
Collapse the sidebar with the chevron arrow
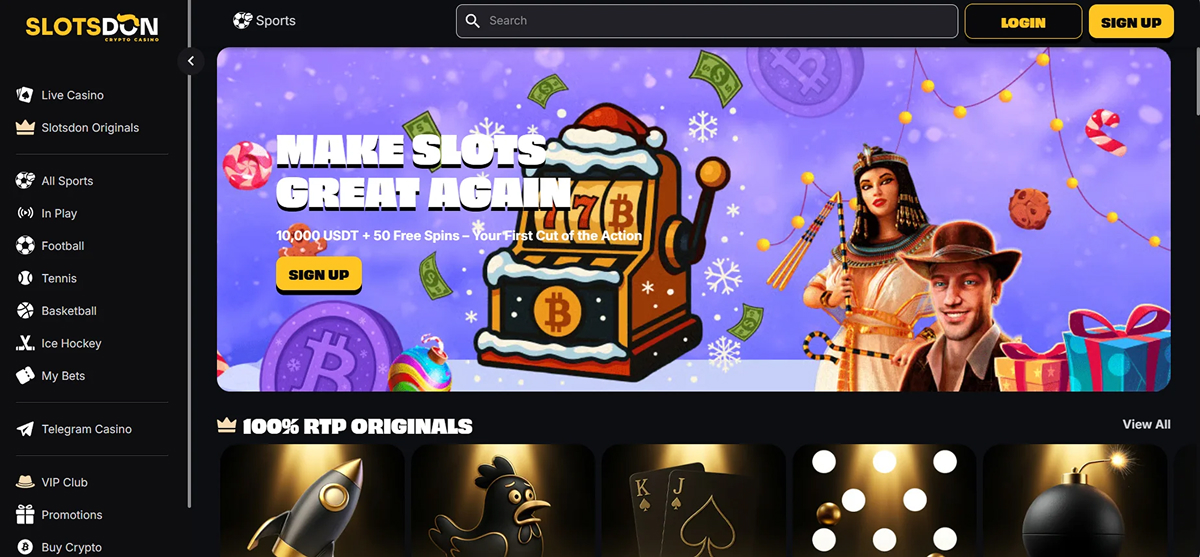(x=191, y=61)
